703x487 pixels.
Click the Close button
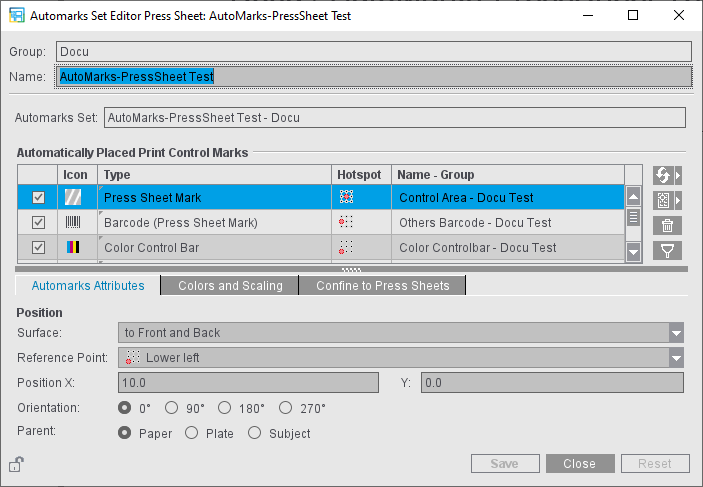580,463
